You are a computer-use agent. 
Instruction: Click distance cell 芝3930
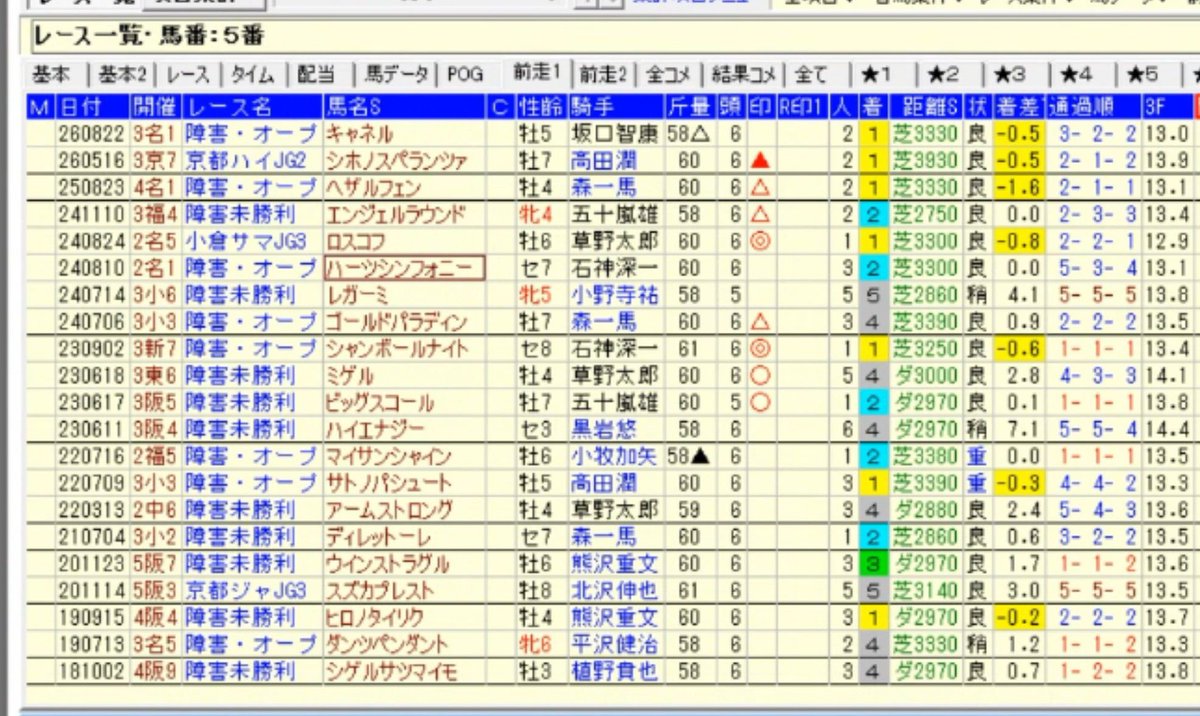tap(925, 160)
